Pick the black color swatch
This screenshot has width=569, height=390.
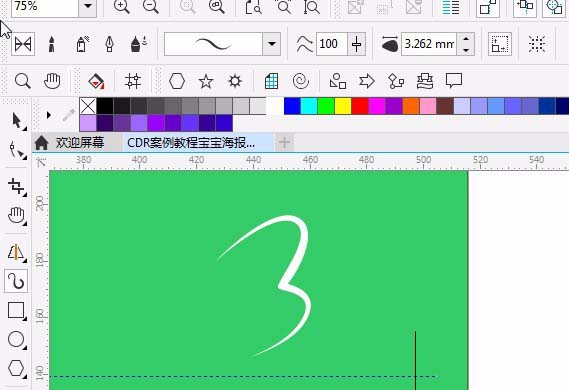tap(105, 106)
